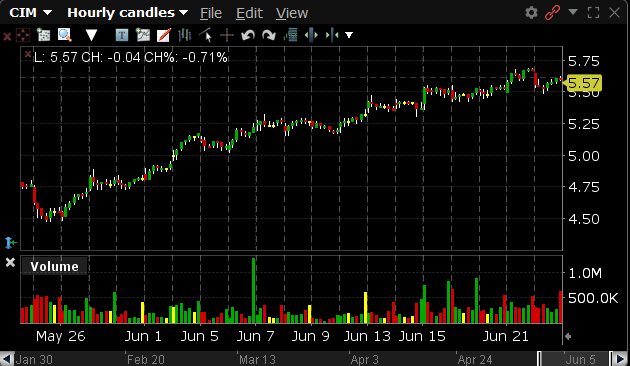This screenshot has width=630, height=366.
Task: Click the 5.00 price axis label
Action: click(x=583, y=156)
